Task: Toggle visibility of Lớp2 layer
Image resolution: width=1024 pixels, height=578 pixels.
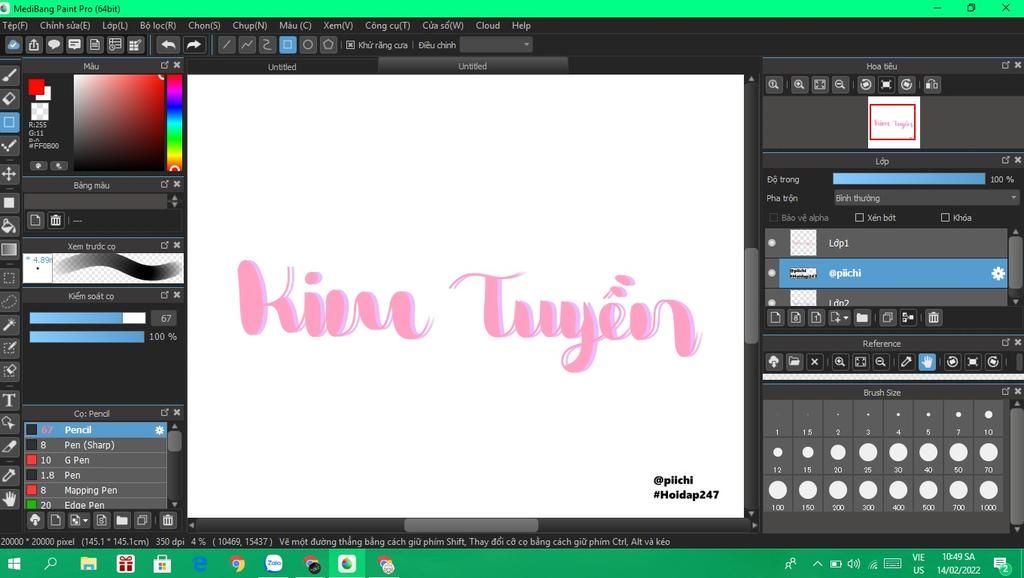Action: click(772, 302)
